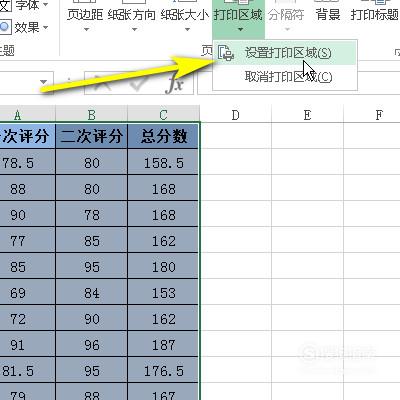Select column E header
The width and height of the screenshot is (400, 400).
click(x=307, y=115)
